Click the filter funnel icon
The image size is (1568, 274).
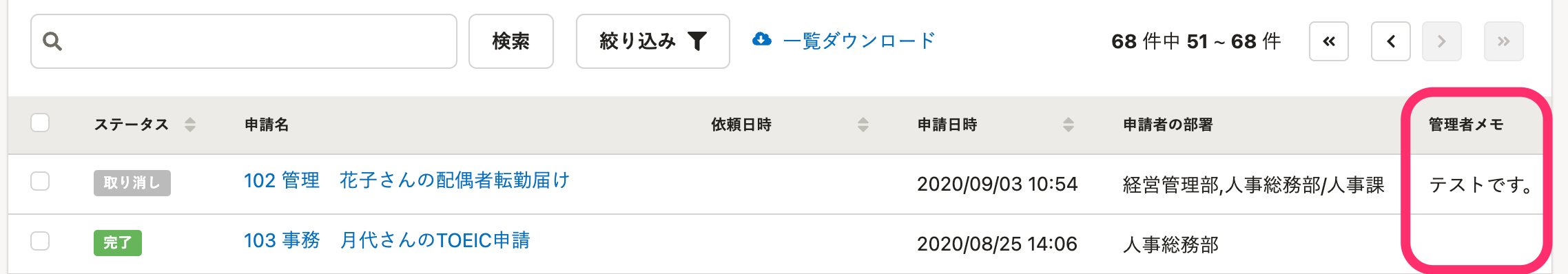click(x=697, y=41)
